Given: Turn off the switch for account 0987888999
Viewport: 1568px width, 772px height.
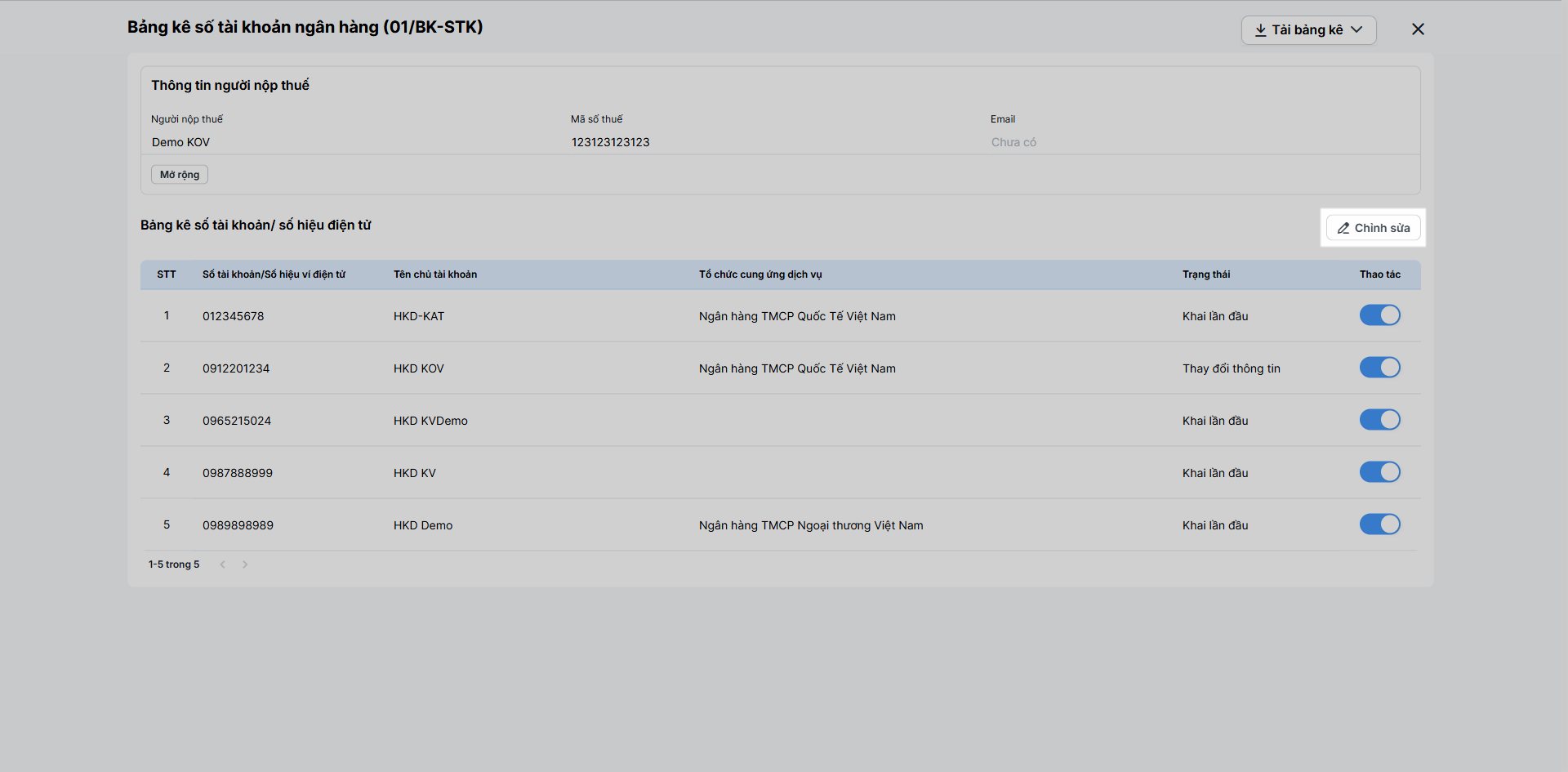Looking at the screenshot, I should [1379, 472].
